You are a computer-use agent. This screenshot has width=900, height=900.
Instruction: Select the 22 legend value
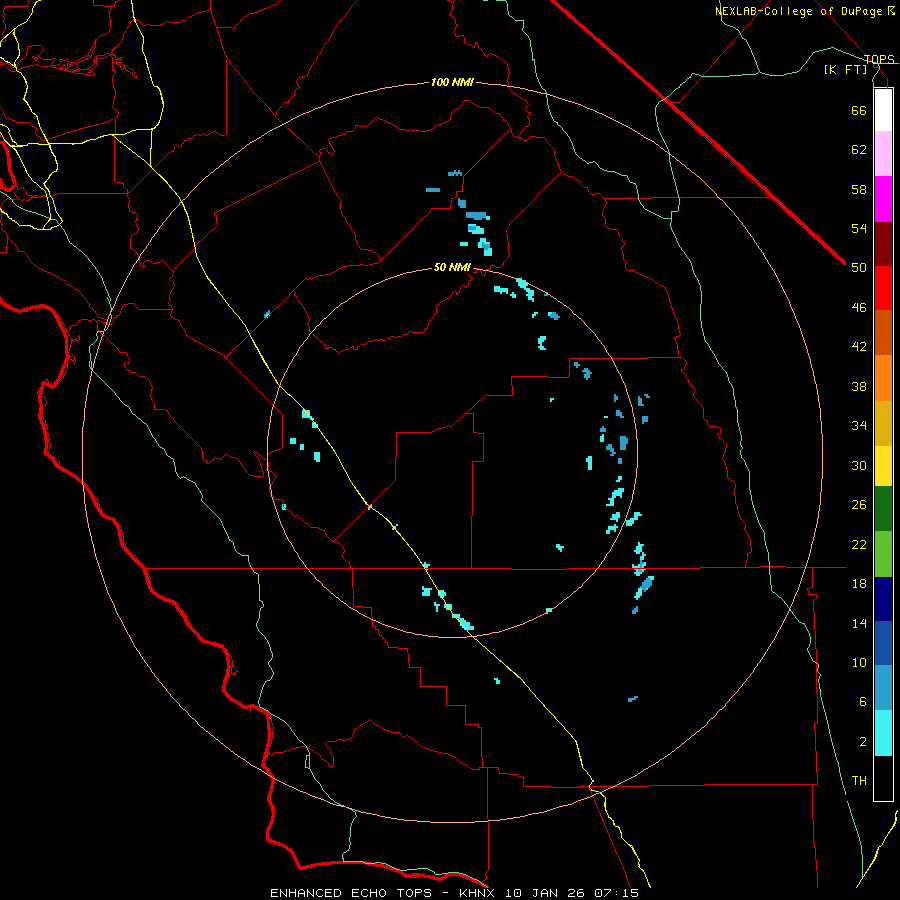pyautogui.click(x=859, y=544)
